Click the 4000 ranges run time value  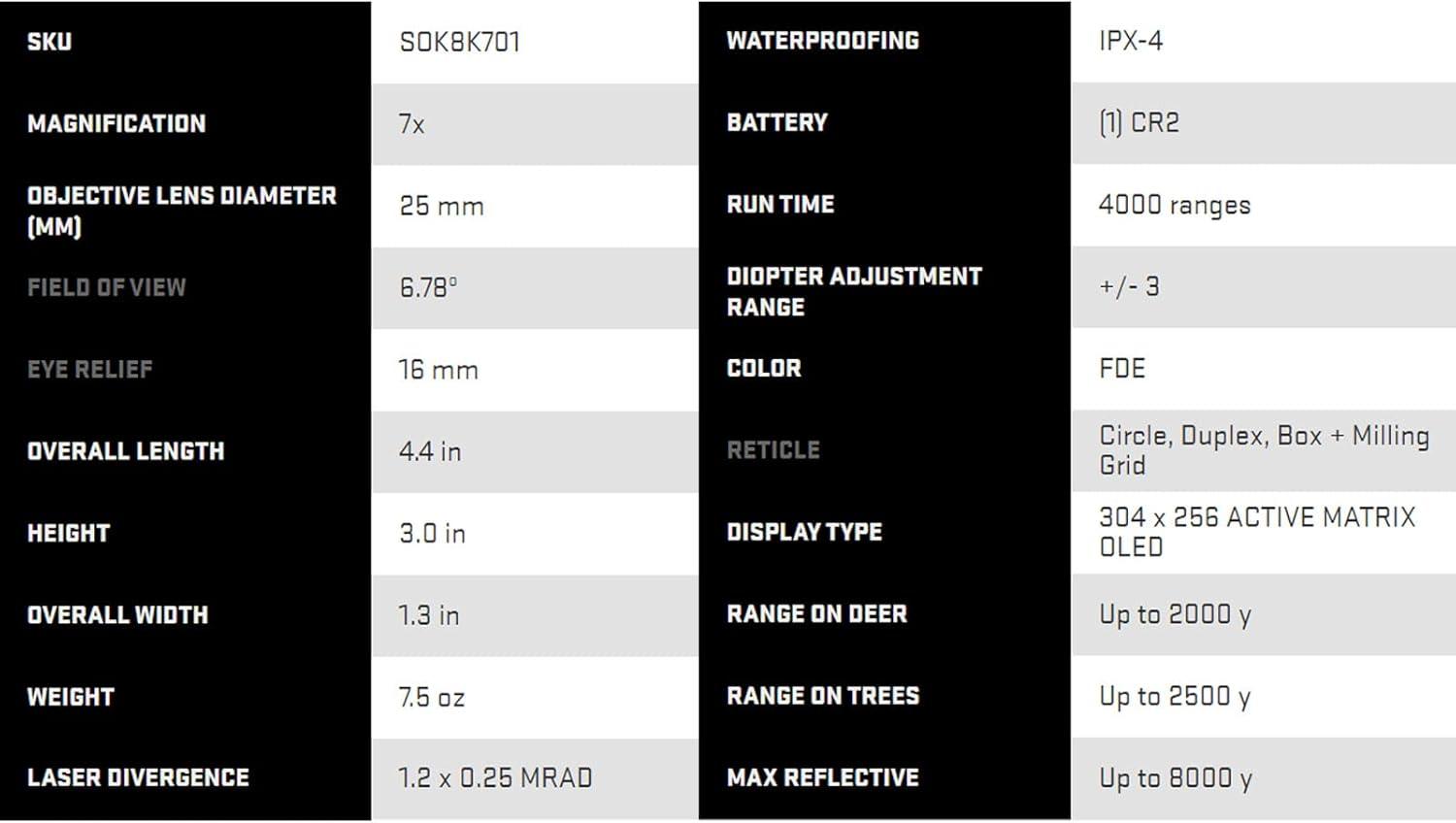coord(1175,205)
